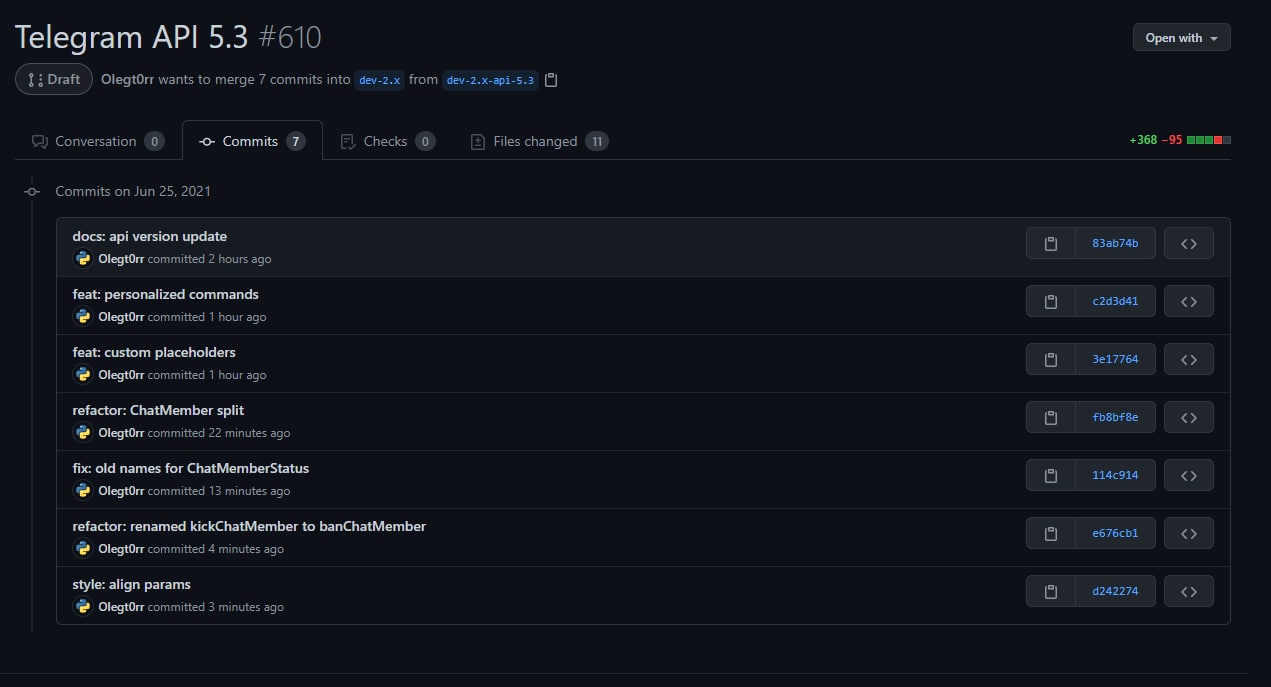Screen dimensions: 1271x687
Task: Open commit 'feat: custom placeholders'
Action: (154, 353)
